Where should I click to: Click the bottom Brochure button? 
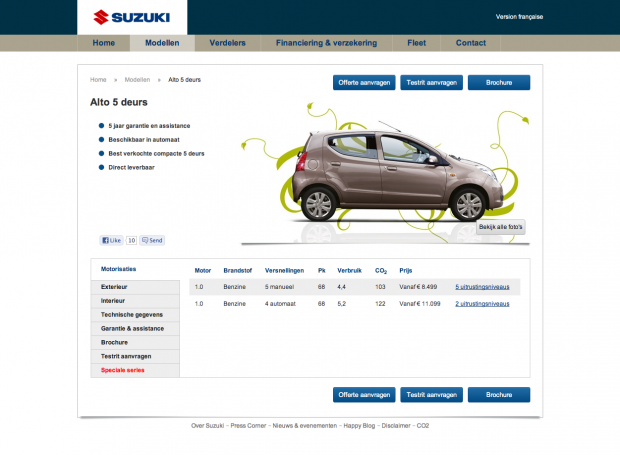(499, 395)
